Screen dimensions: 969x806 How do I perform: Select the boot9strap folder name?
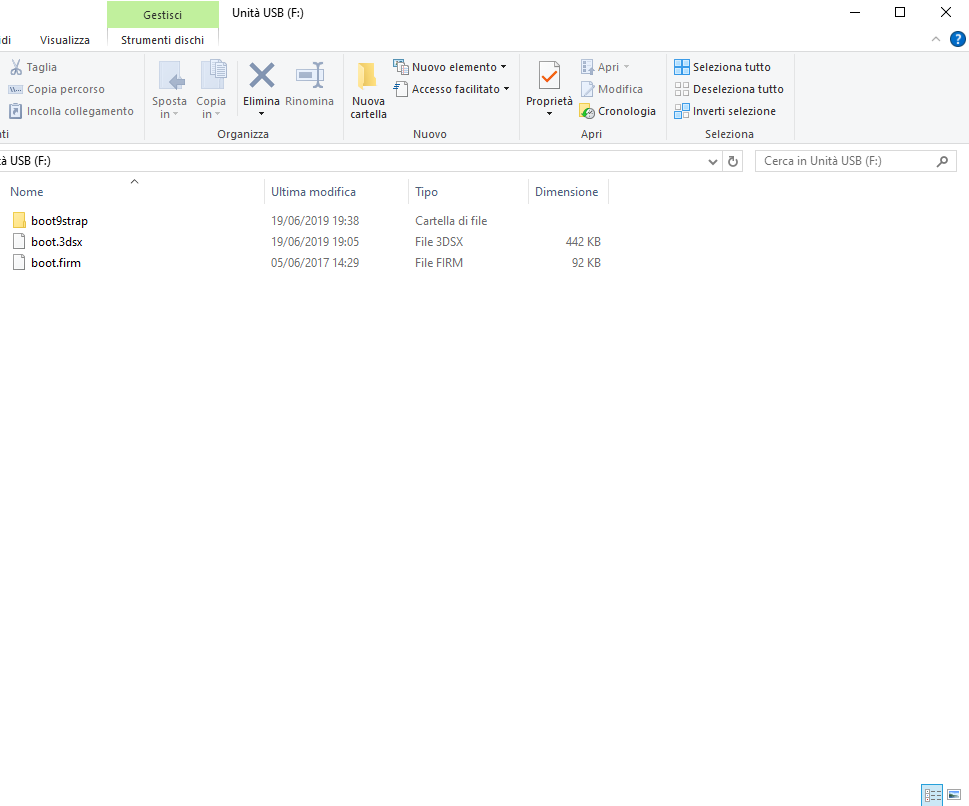(59, 221)
